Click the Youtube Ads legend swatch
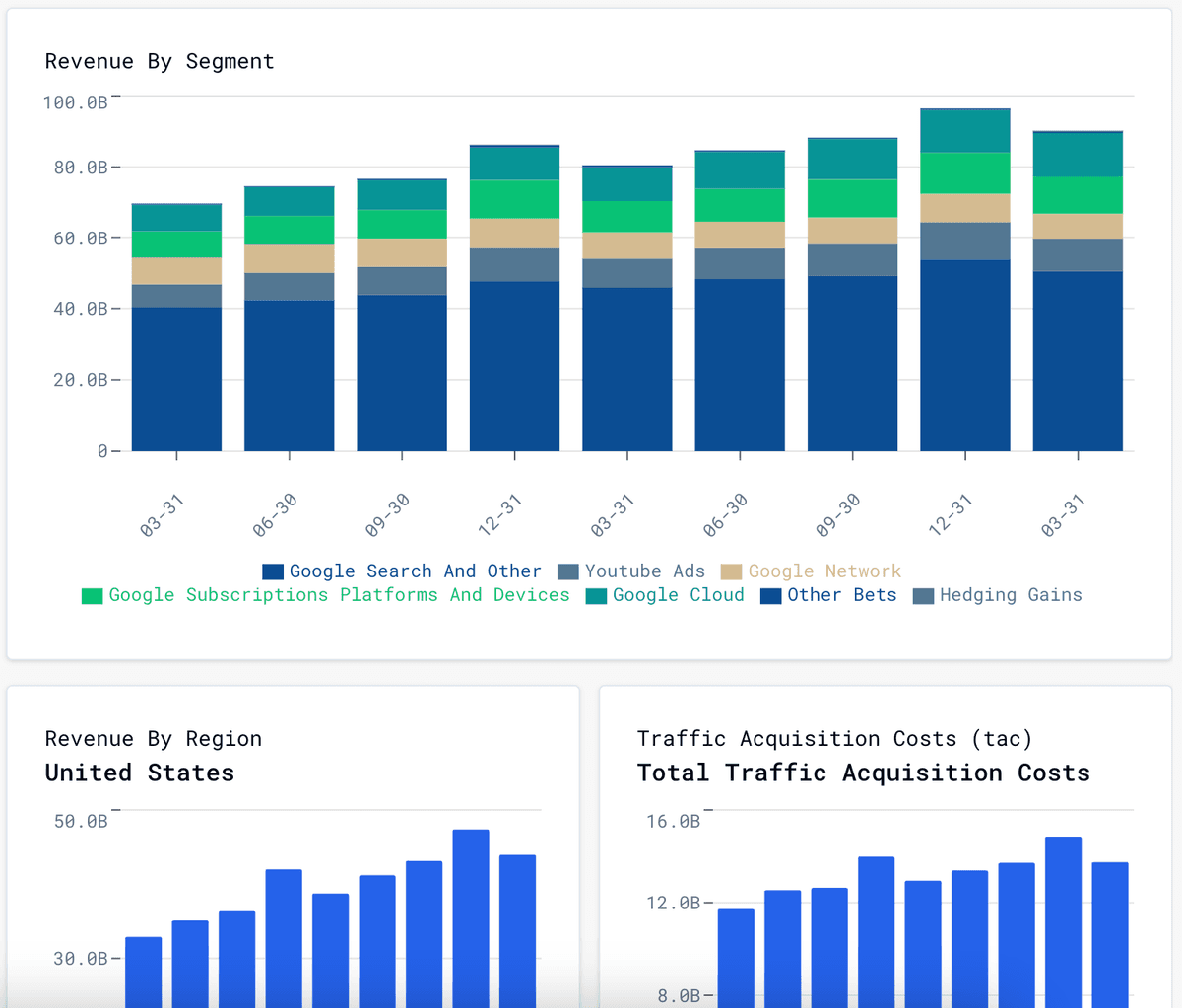The image size is (1182, 1008). point(568,571)
